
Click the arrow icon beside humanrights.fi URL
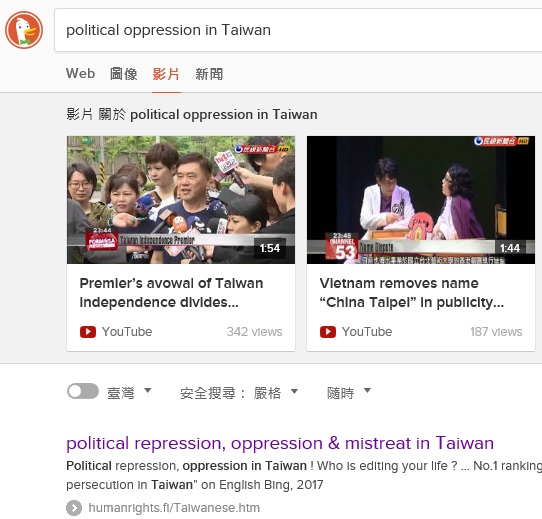click(x=74, y=508)
